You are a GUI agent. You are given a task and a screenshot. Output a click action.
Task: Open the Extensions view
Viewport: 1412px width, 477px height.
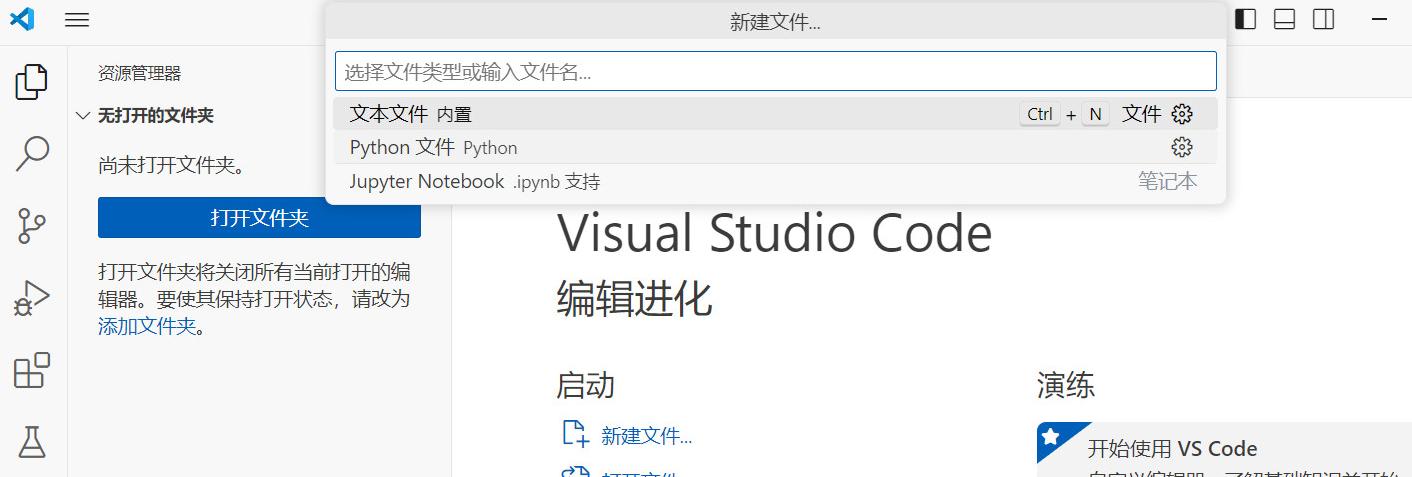(32, 370)
